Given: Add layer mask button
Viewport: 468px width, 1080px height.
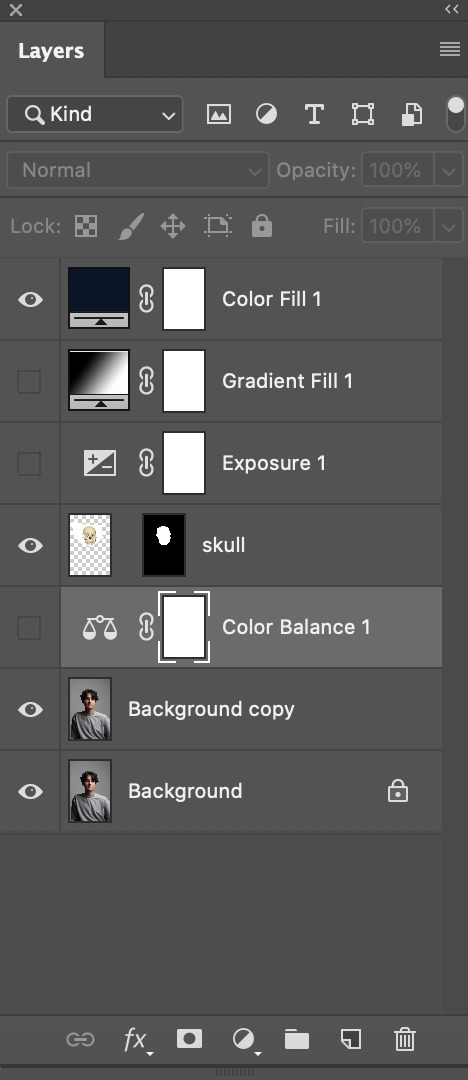Looking at the screenshot, I should coord(190,1039).
